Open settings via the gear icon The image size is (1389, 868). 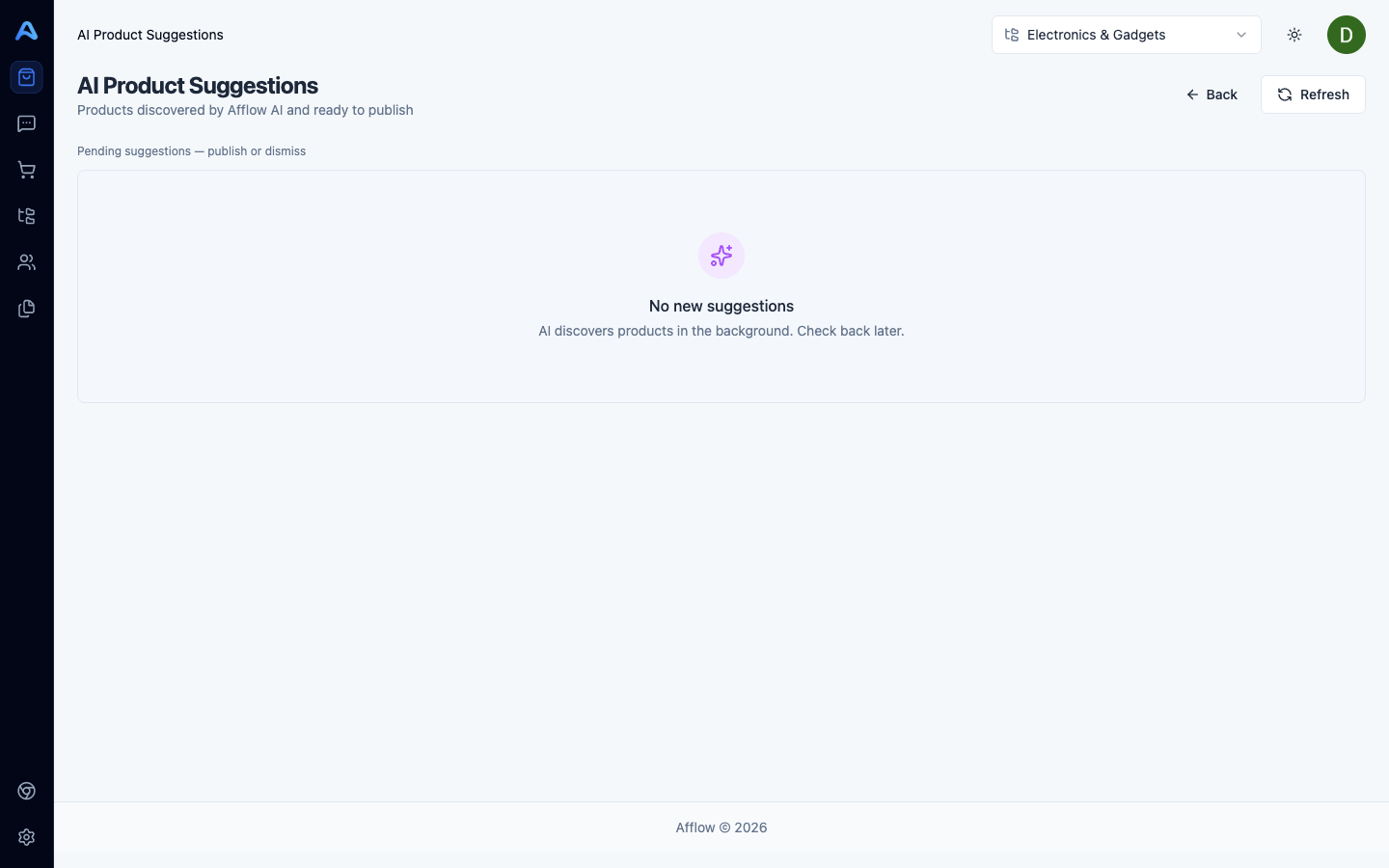click(x=26, y=837)
